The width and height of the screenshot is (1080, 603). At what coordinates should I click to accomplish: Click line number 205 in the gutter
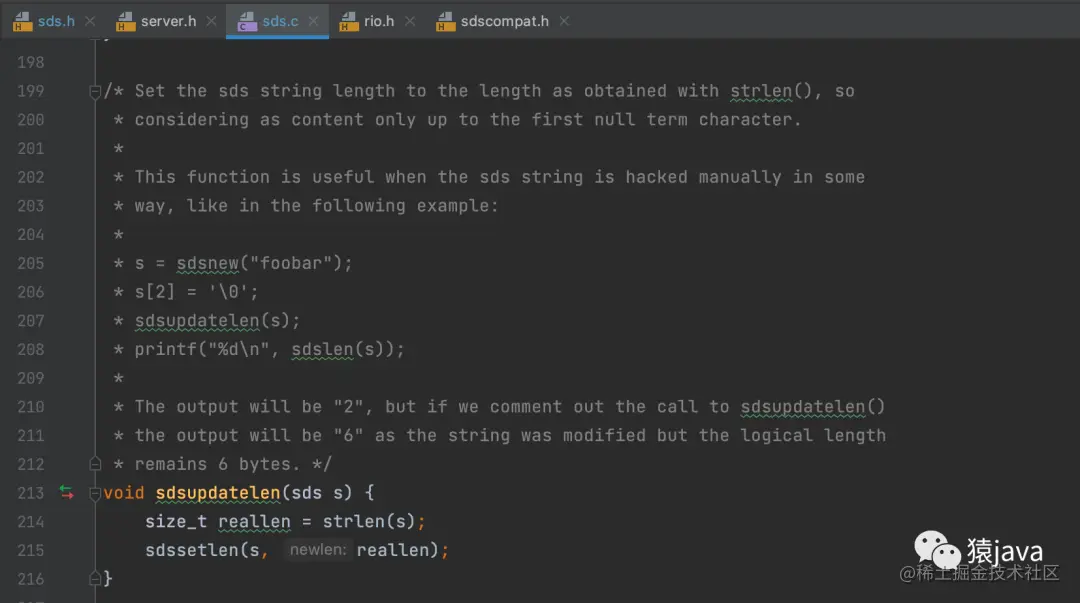30,263
